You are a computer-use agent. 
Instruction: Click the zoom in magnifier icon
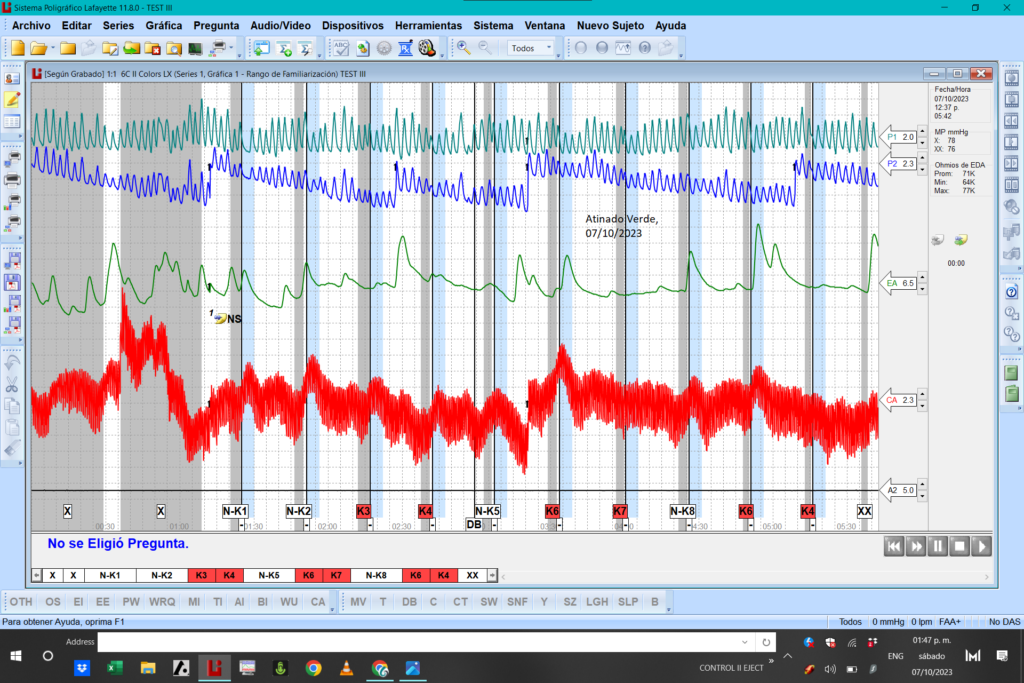(x=464, y=48)
